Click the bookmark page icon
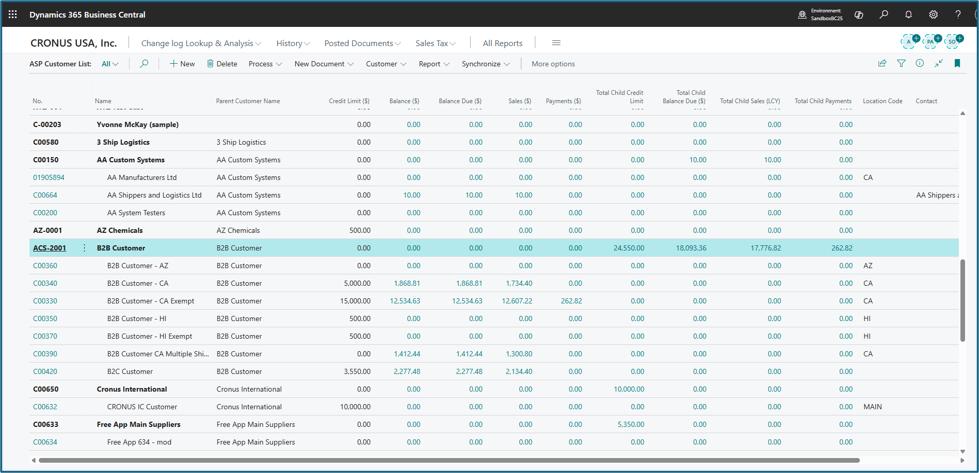The image size is (979, 473). click(x=957, y=63)
